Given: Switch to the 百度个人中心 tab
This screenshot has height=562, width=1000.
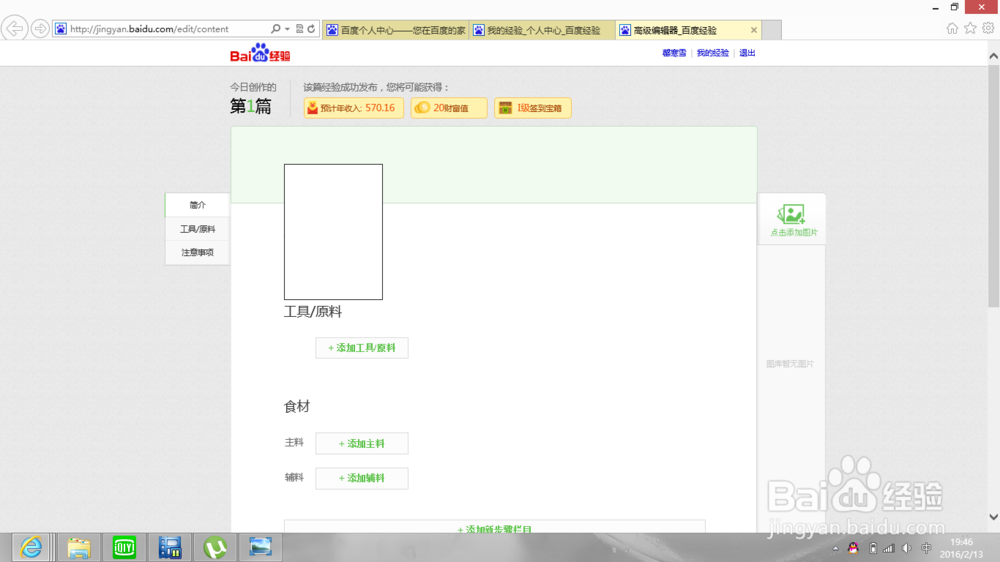Looking at the screenshot, I should (x=396, y=30).
